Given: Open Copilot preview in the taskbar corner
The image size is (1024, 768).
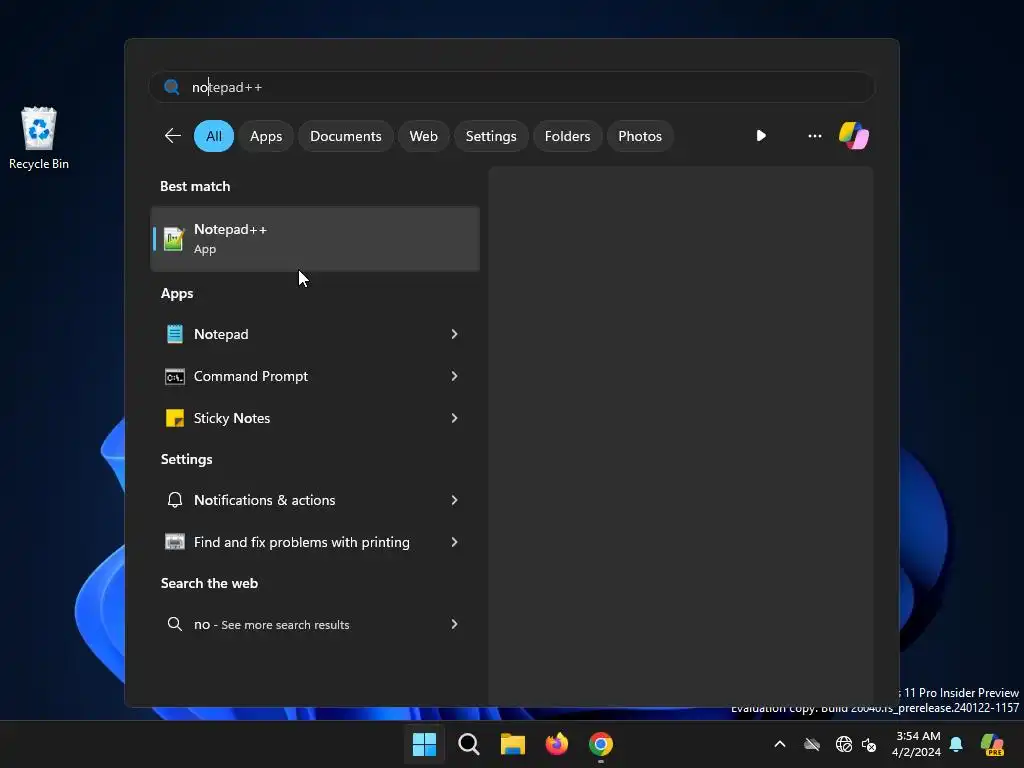Looking at the screenshot, I should (x=993, y=744).
